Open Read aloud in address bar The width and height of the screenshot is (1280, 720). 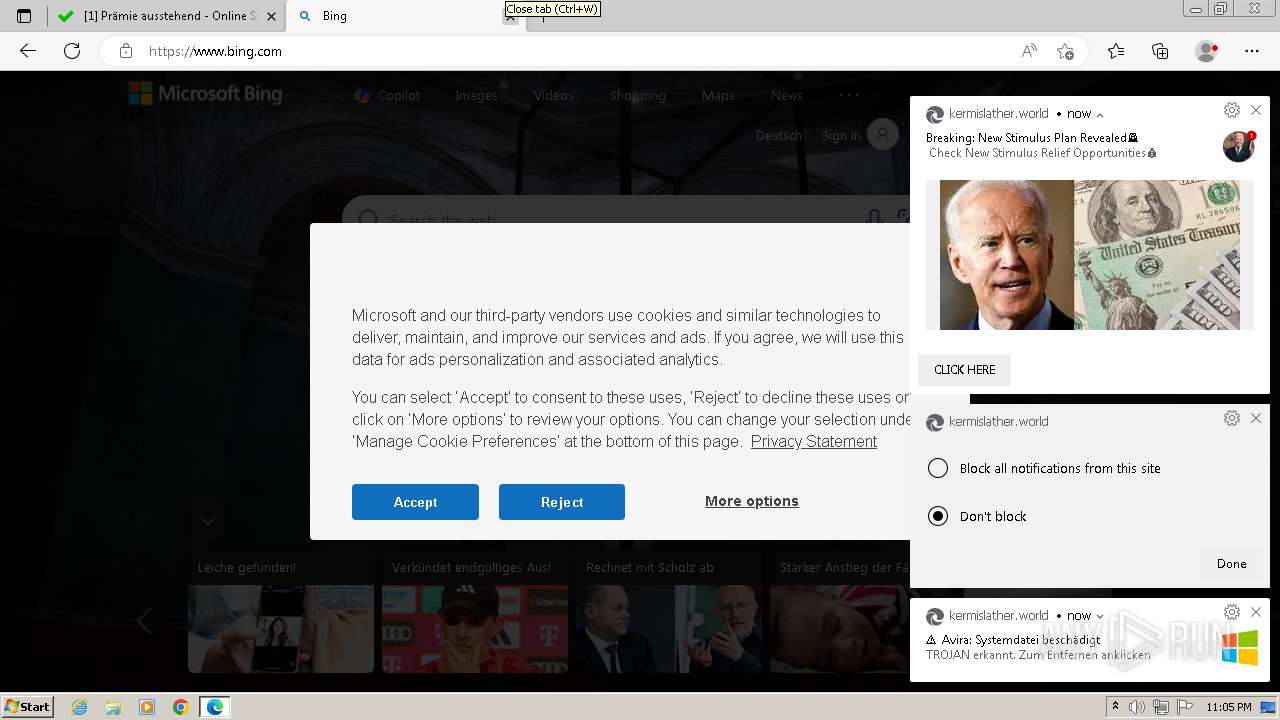[1029, 51]
